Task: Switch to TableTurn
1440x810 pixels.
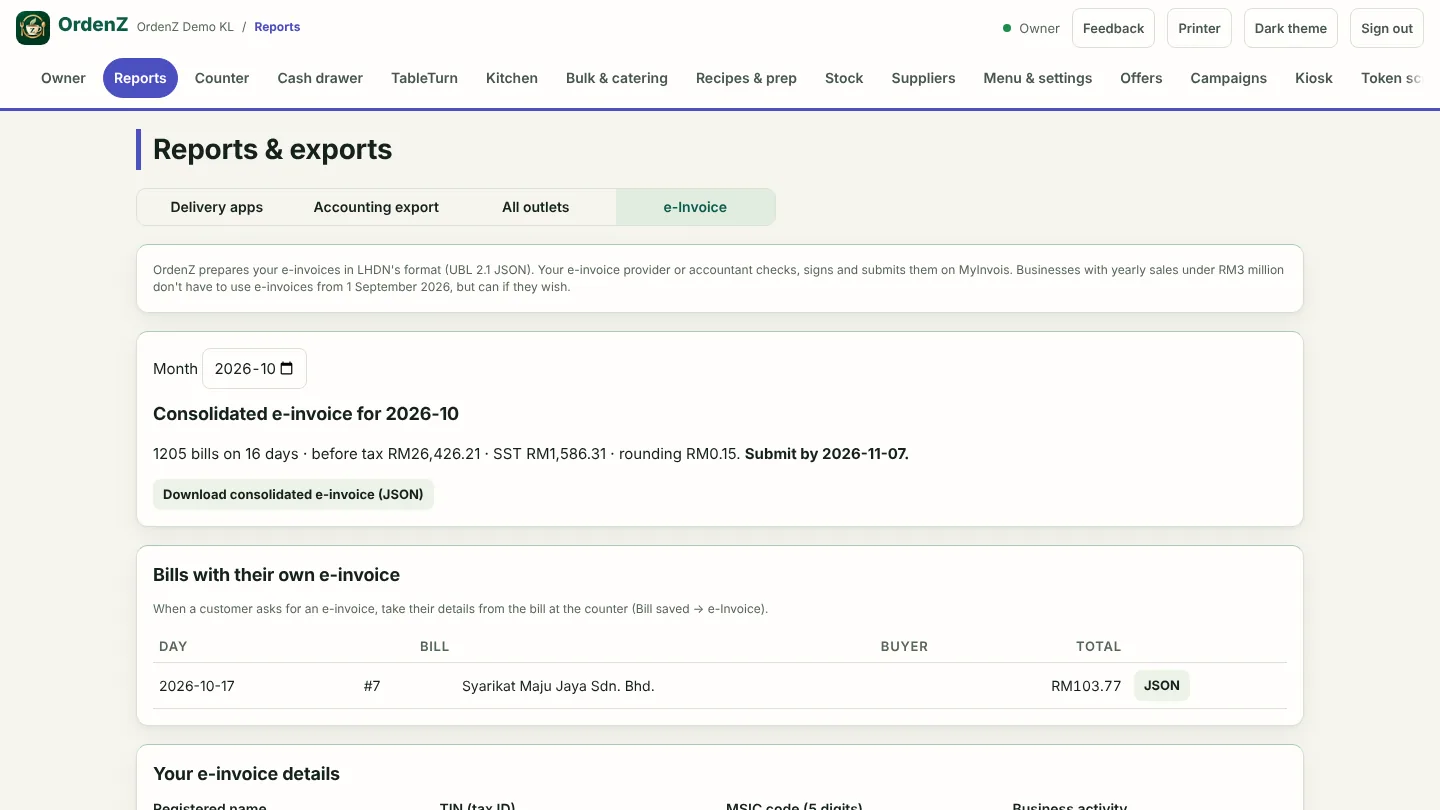Action: click(424, 78)
